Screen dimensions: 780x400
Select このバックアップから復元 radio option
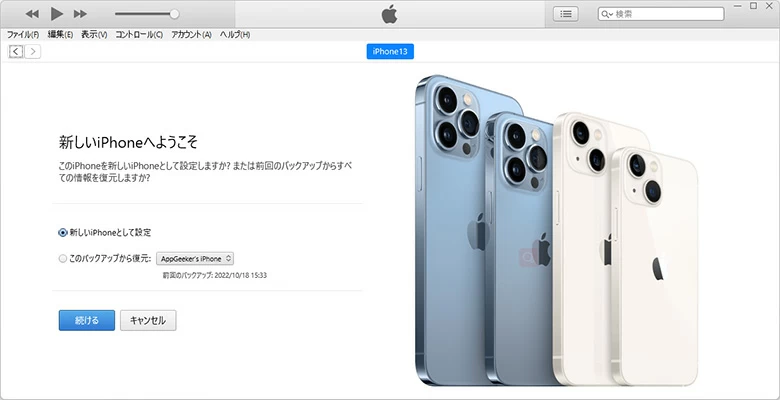pos(62,259)
